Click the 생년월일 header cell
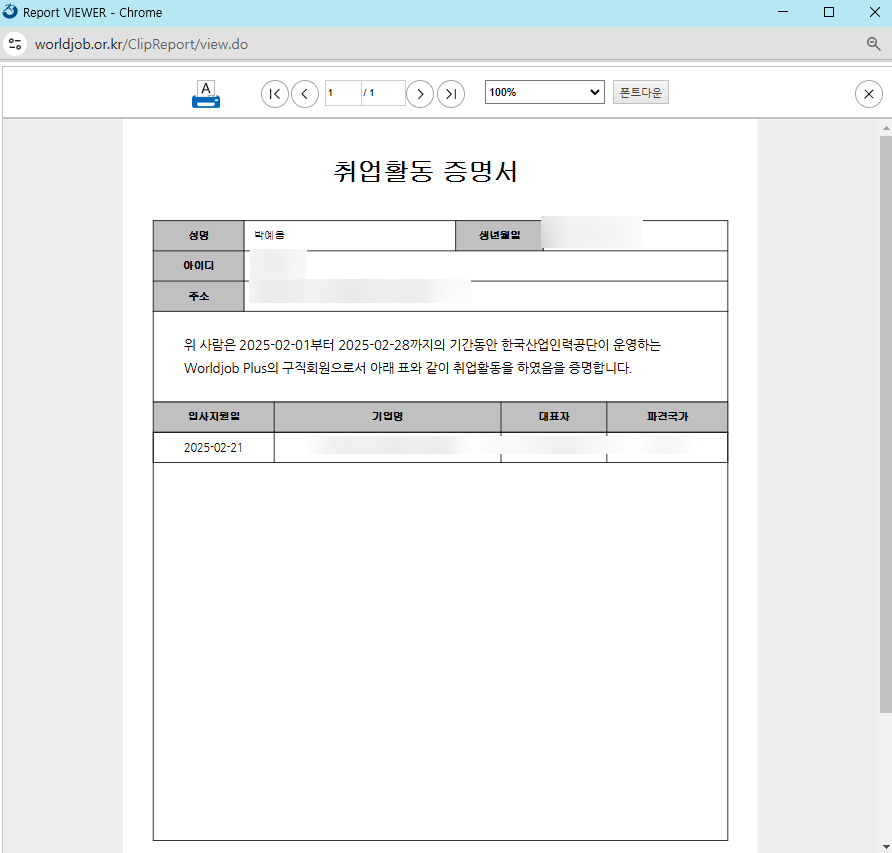The height and width of the screenshot is (853, 892). click(499, 236)
